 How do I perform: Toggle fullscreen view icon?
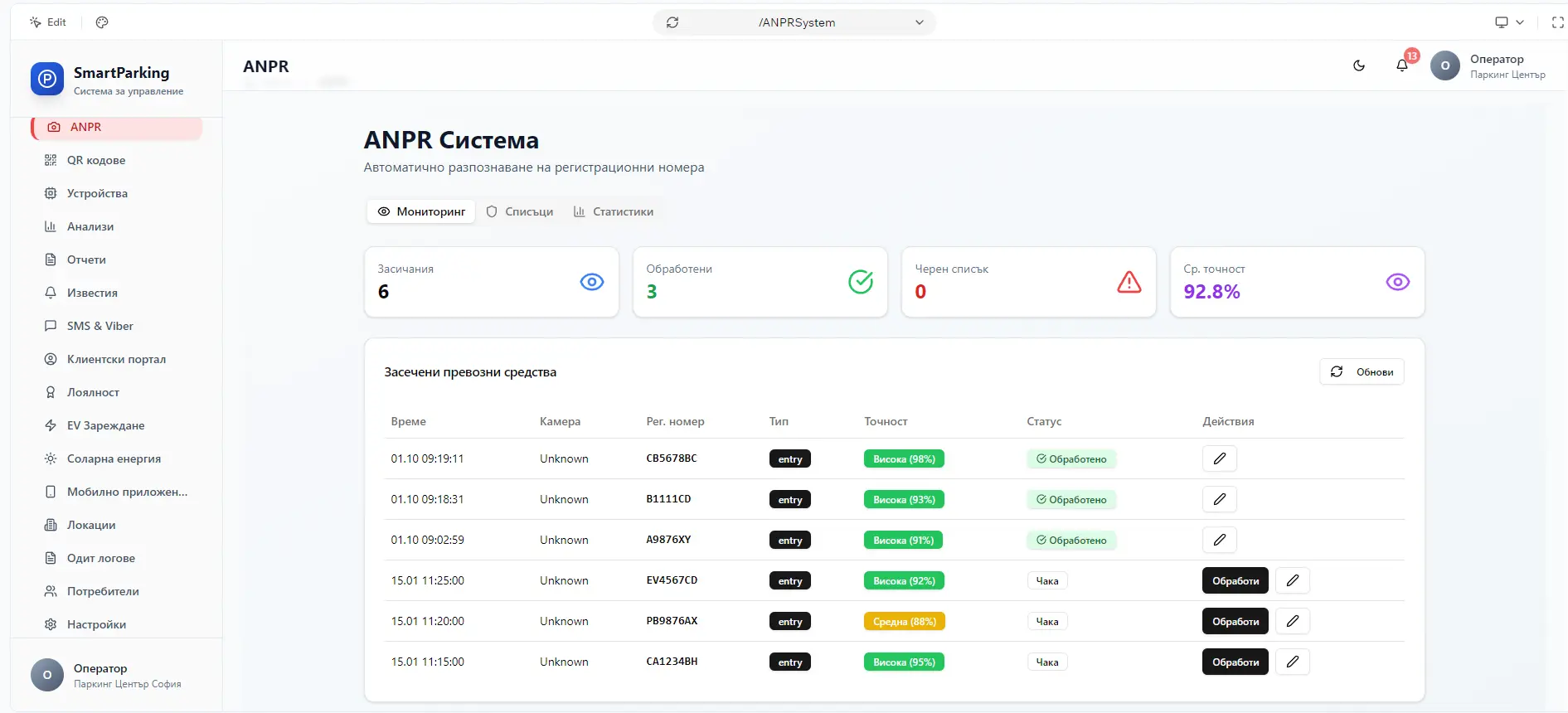pyautogui.click(x=1558, y=22)
